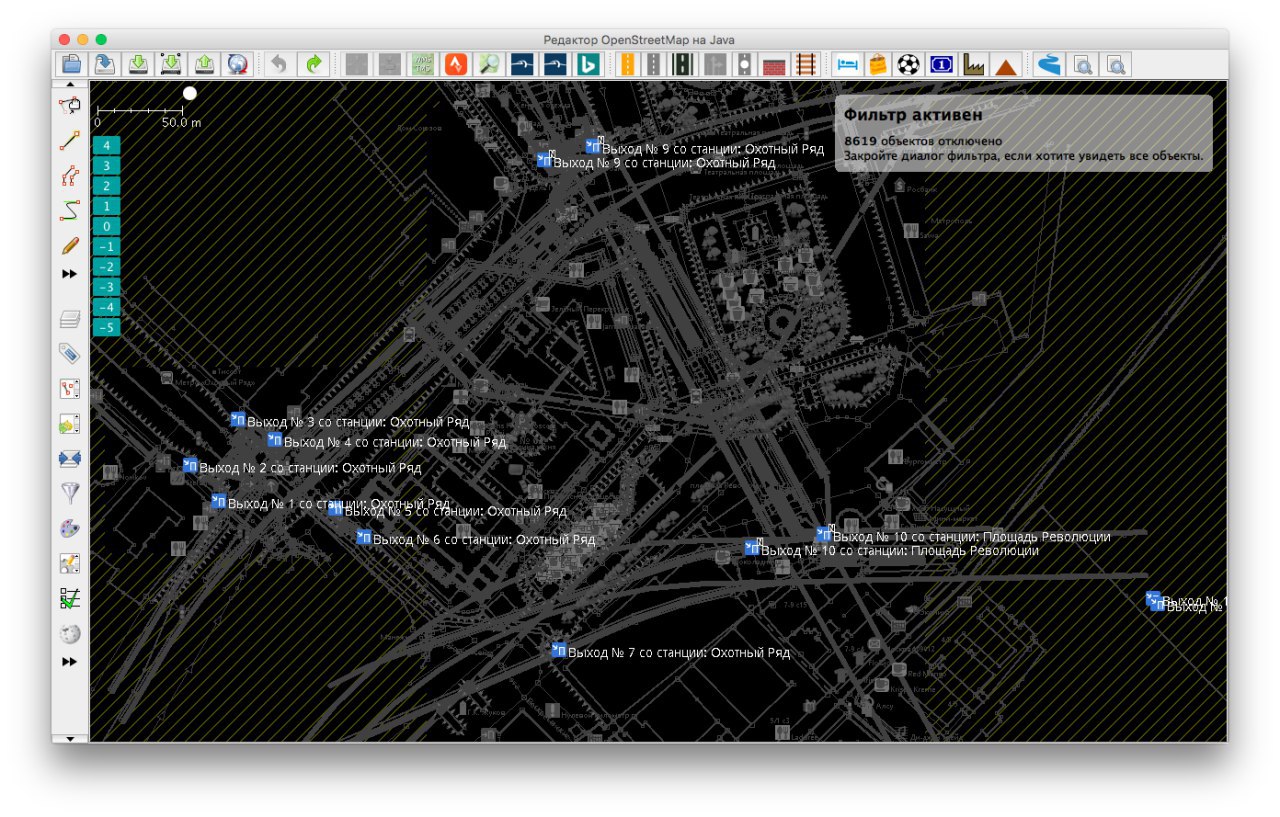Pick the brick wall preset icon
This screenshot has height=817, width=1280.
(774, 65)
